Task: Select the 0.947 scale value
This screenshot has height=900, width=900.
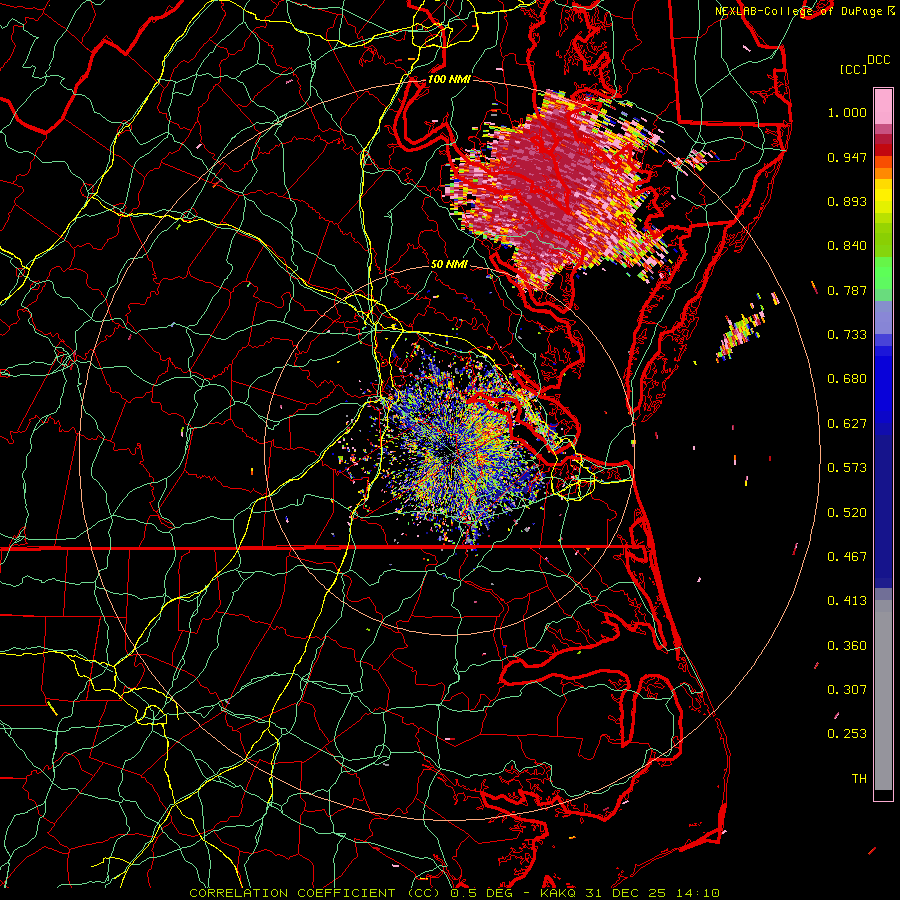Action: coord(847,157)
